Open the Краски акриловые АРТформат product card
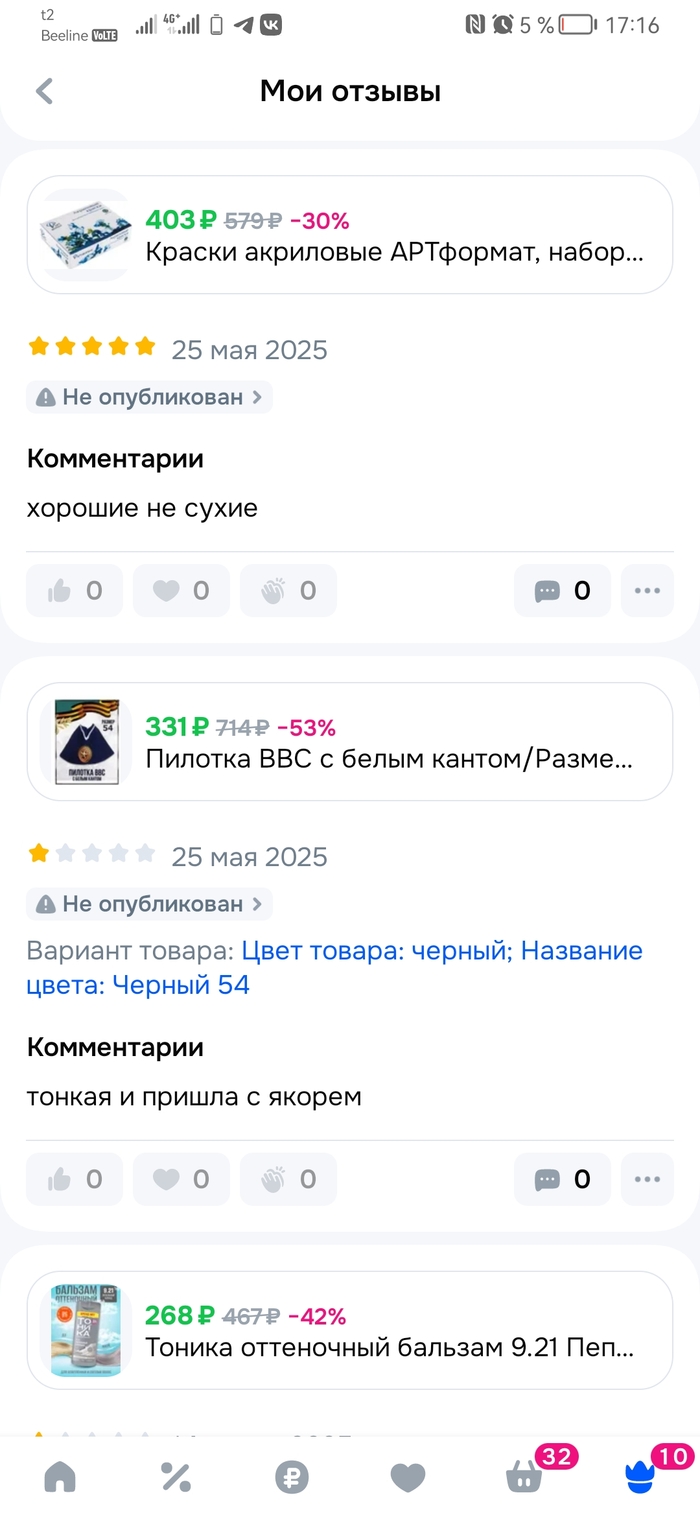The height and width of the screenshot is (1517, 700). coord(350,235)
